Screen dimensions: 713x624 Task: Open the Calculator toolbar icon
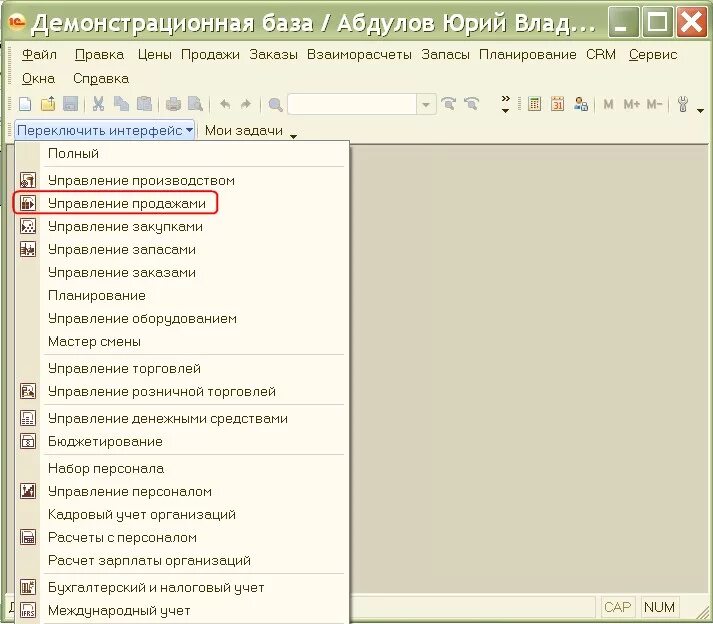[534, 105]
